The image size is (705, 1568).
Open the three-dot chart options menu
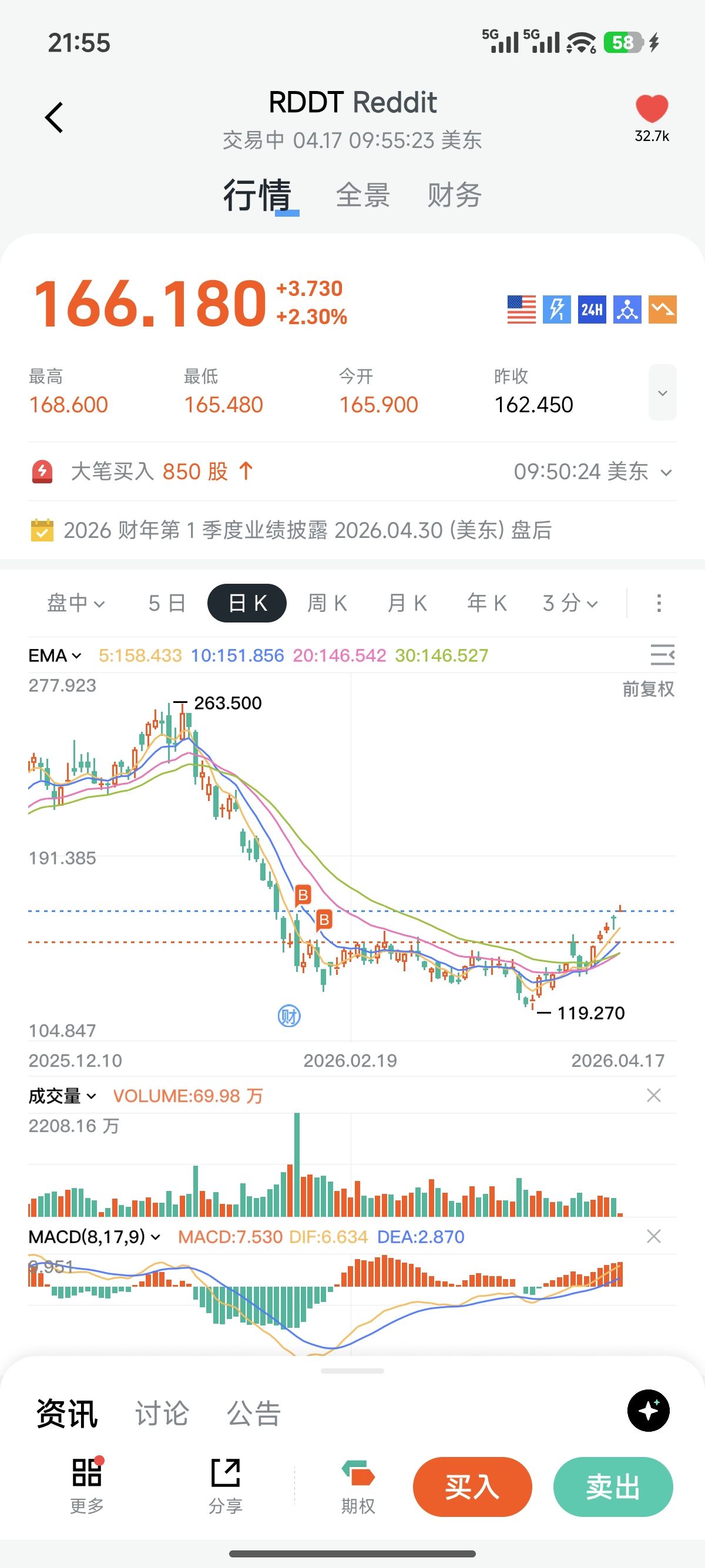659,603
